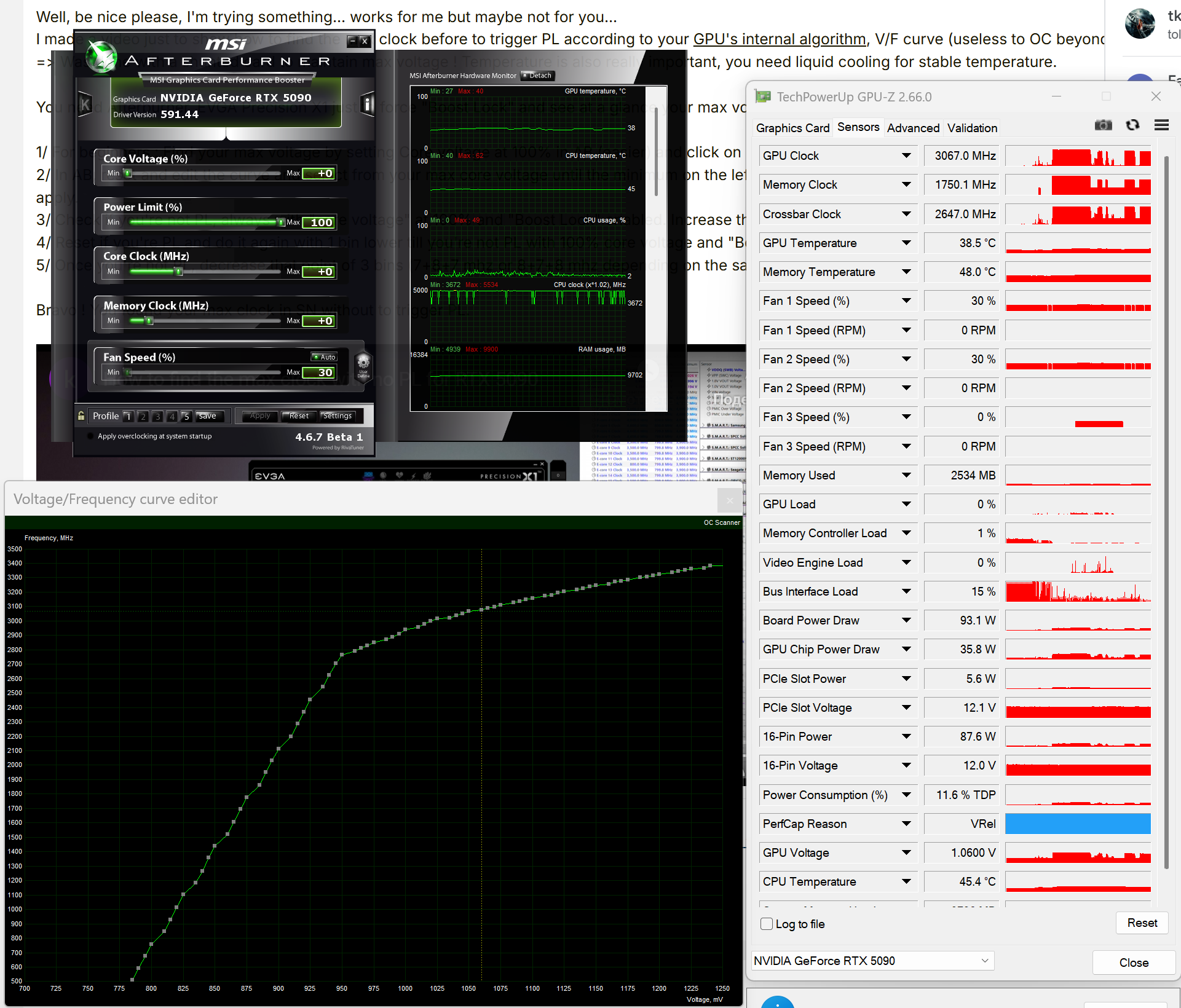Click the MSI Afterburner dragon logo
Image resolution: width=1181 pixels, height=1008 pixels.
[101, 57]
